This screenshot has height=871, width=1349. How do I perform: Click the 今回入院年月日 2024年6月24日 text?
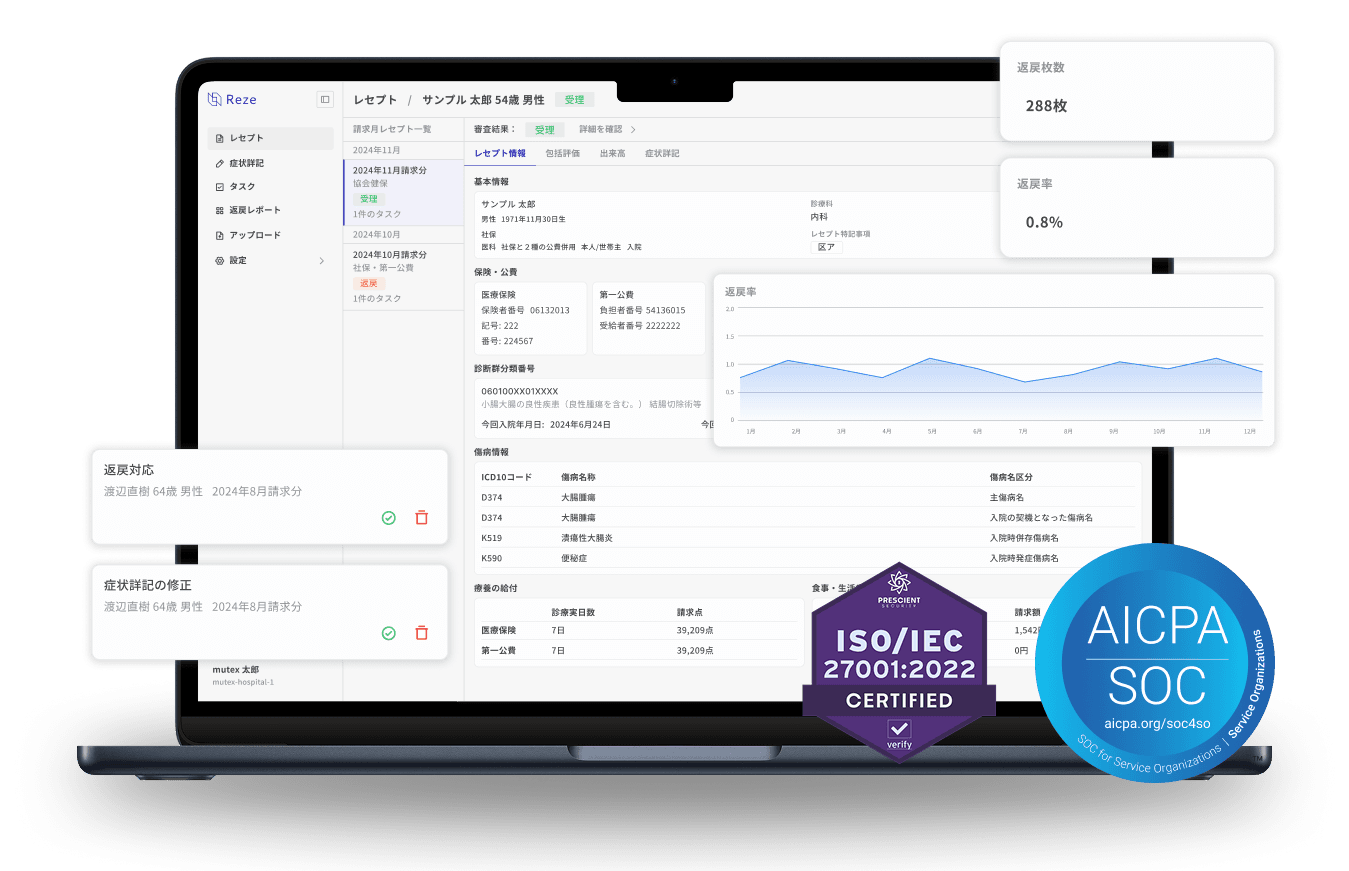[546, 425]
